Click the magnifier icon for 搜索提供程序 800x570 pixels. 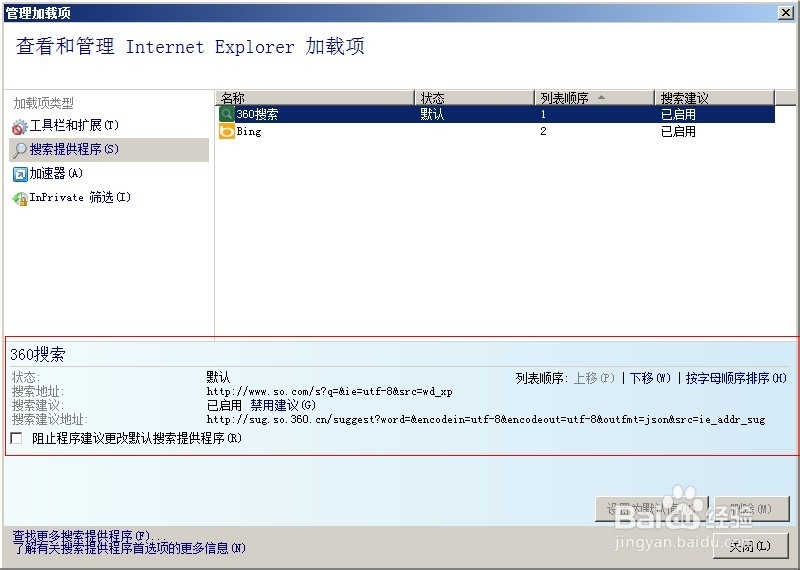20,150
